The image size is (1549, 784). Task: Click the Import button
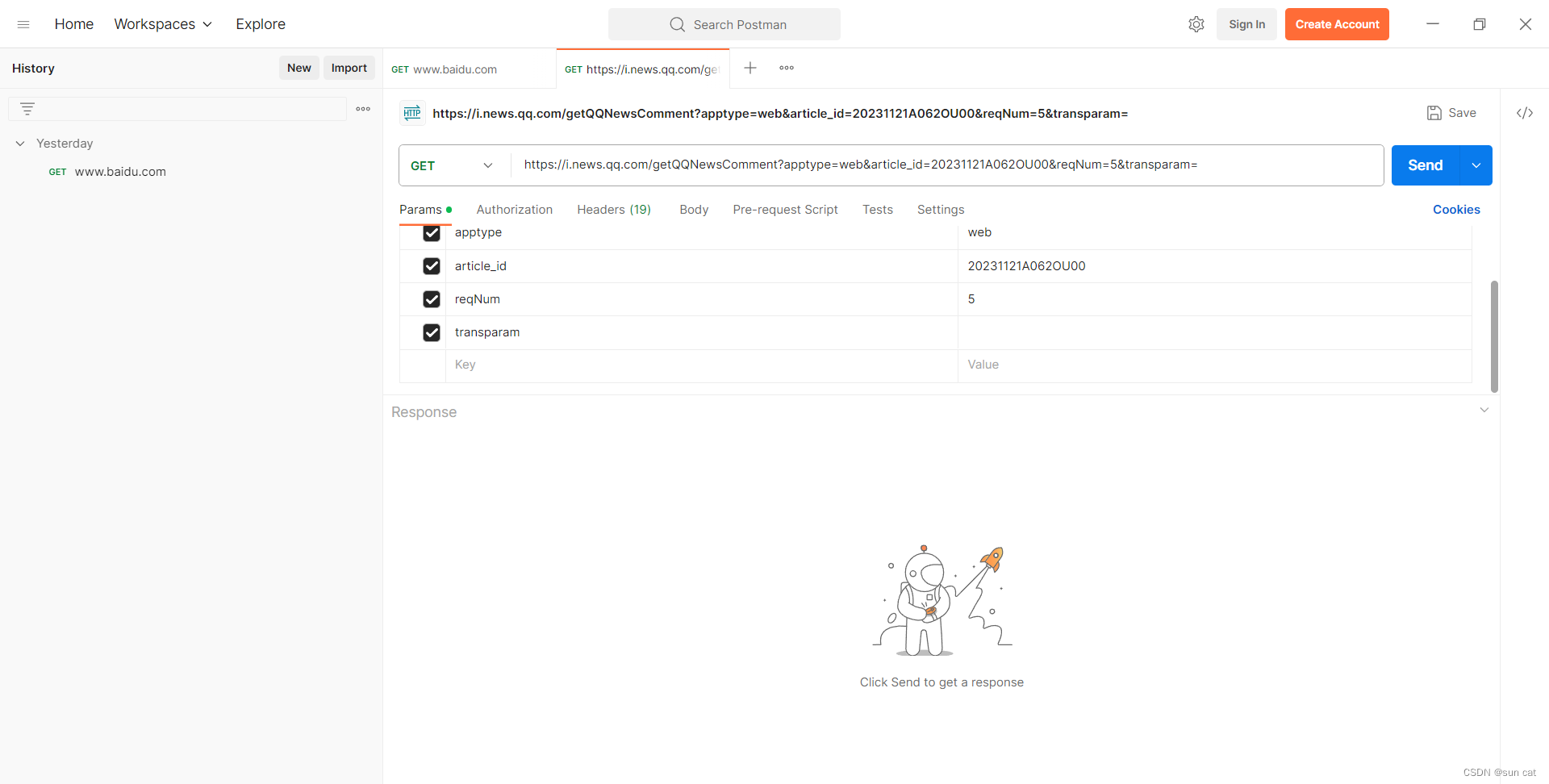click(349, 68)
